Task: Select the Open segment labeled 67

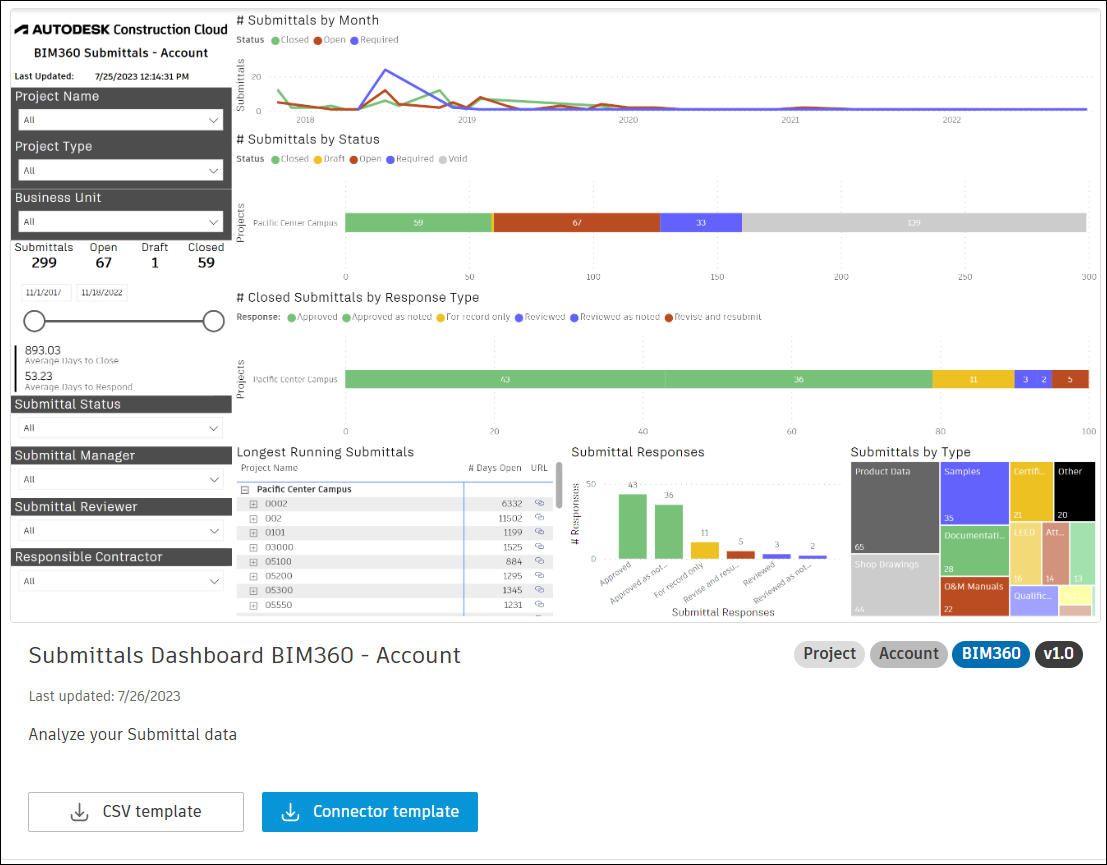Action: [x=577, y=222]
